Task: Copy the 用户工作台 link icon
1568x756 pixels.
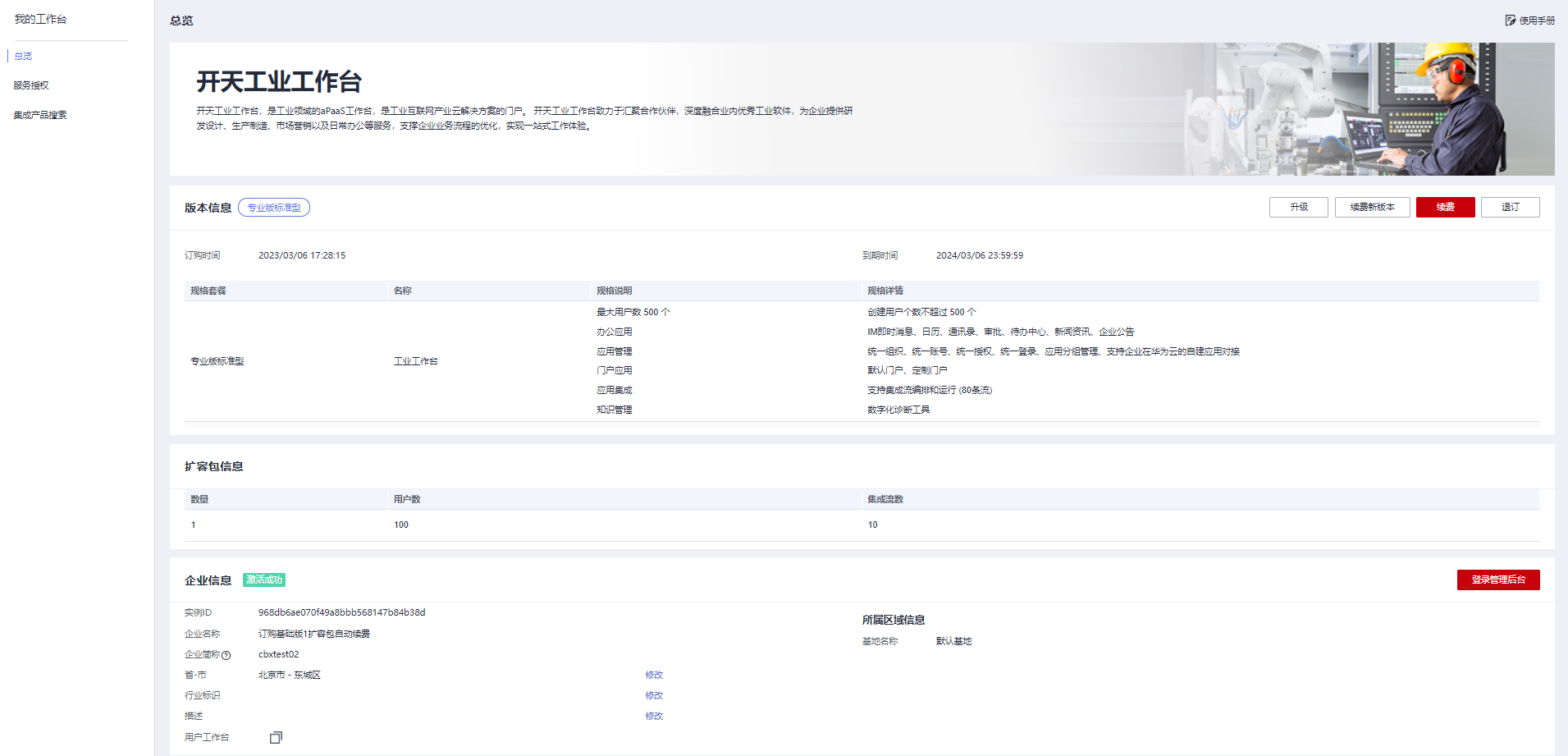Action: pyautogui.click(x=276, y=737)
